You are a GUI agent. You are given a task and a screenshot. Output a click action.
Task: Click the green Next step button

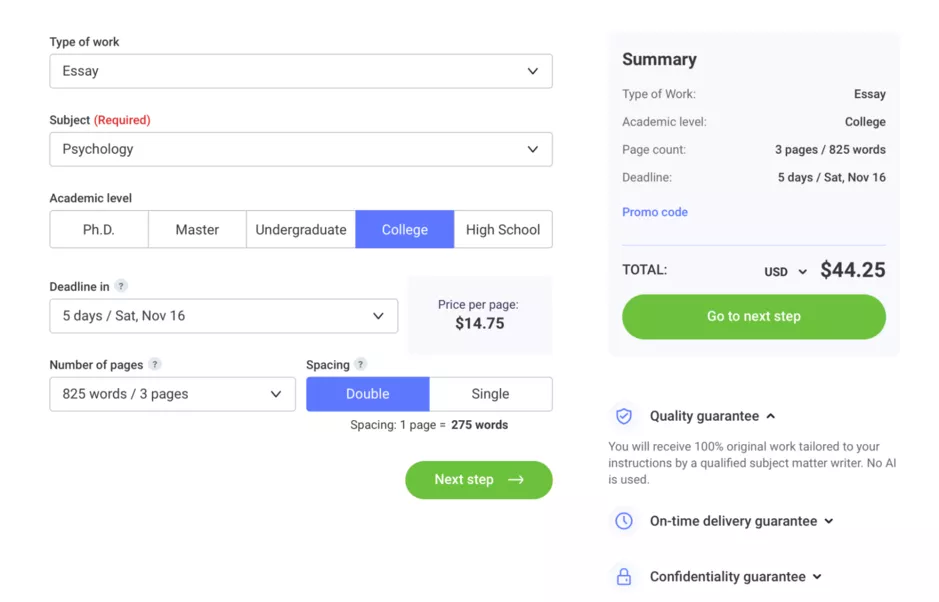point(478,480)
